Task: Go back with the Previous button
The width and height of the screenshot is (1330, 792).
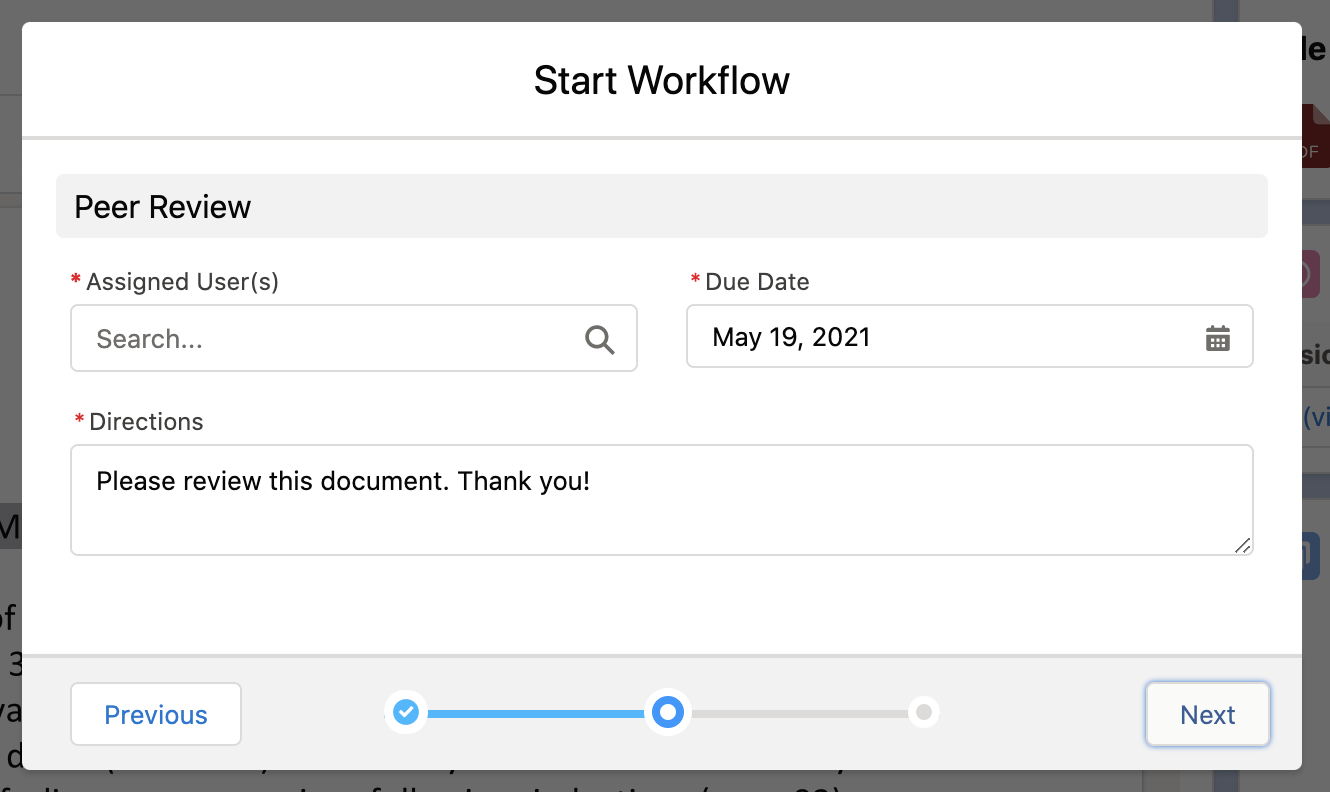Action: click(x=156, y=715)
